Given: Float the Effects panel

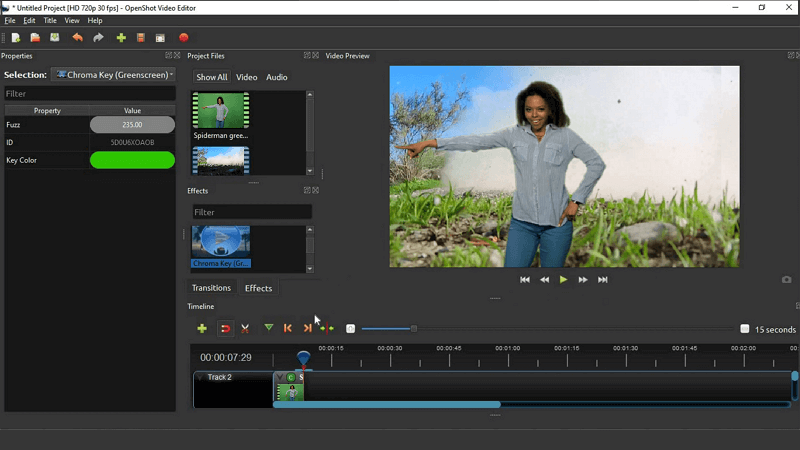Looking at the screenshot, I should tap(307, 190).
